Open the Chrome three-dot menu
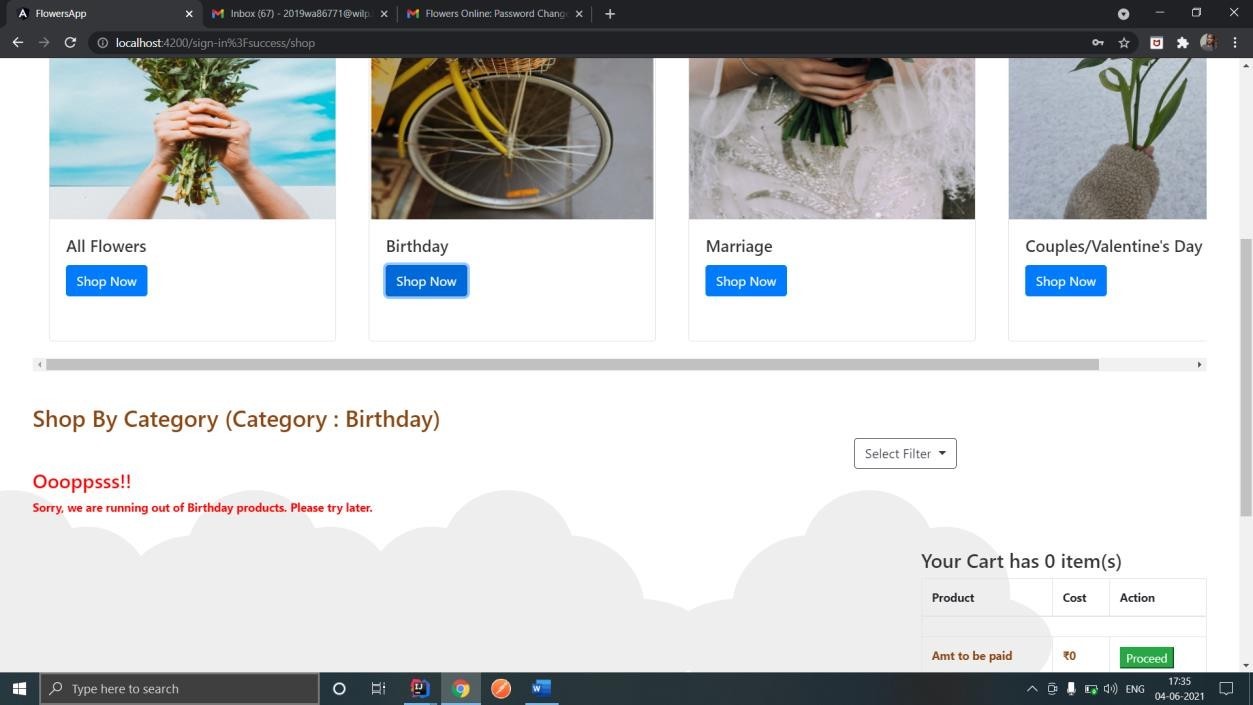This screenshot has height=705, width=1253. coord(1236,42)
